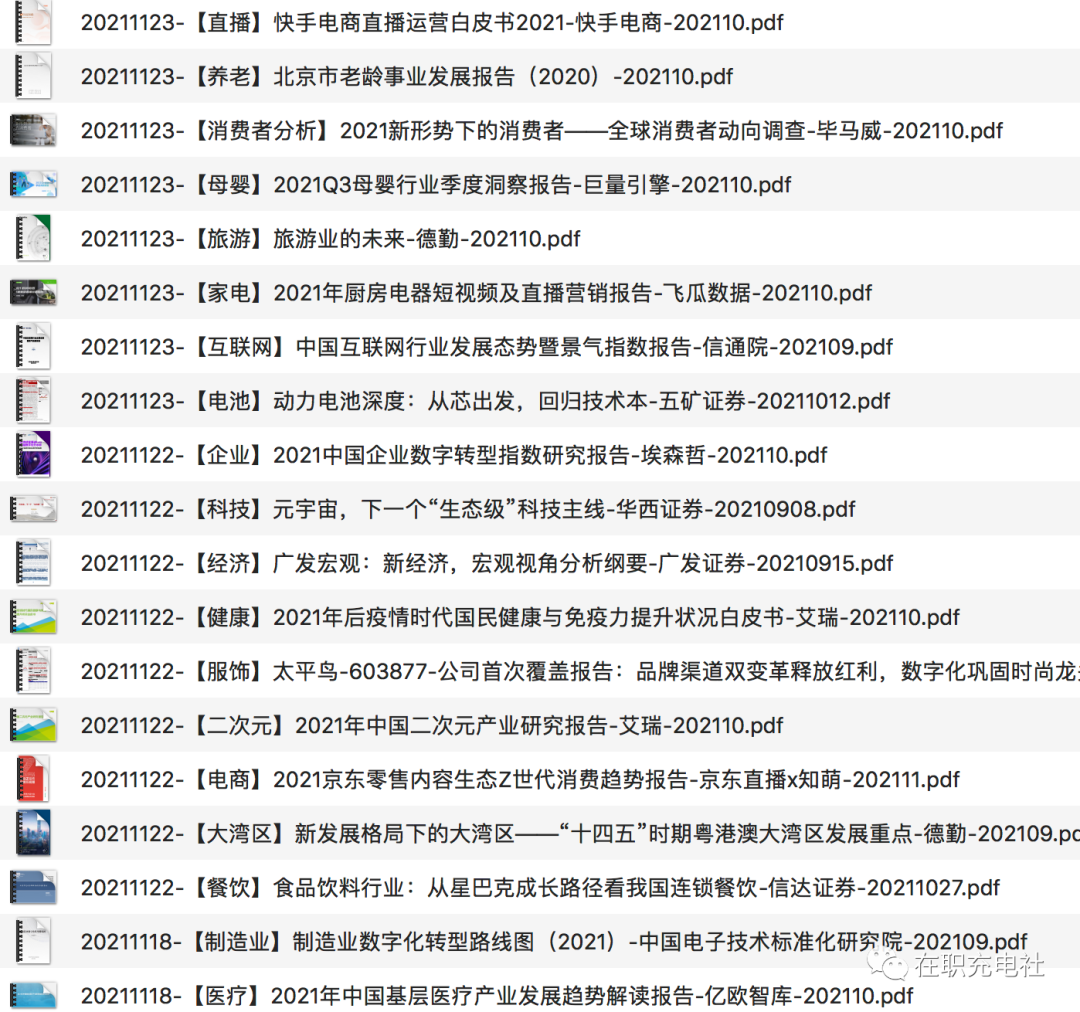
Task: Select 新发展格局下的大湾区 德勤 file
Action: pos(580,834)
